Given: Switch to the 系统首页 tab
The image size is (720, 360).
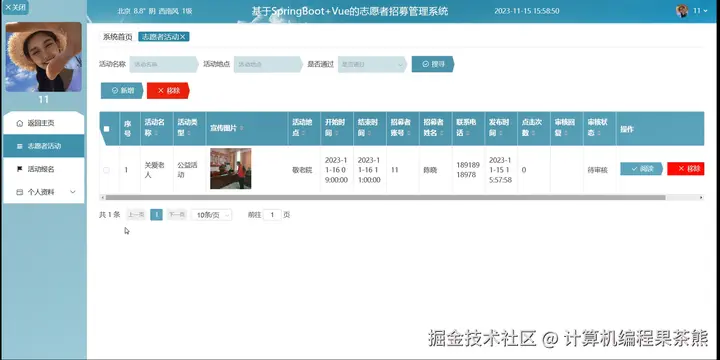Looking at the screenshot, I should click(117, 37).
